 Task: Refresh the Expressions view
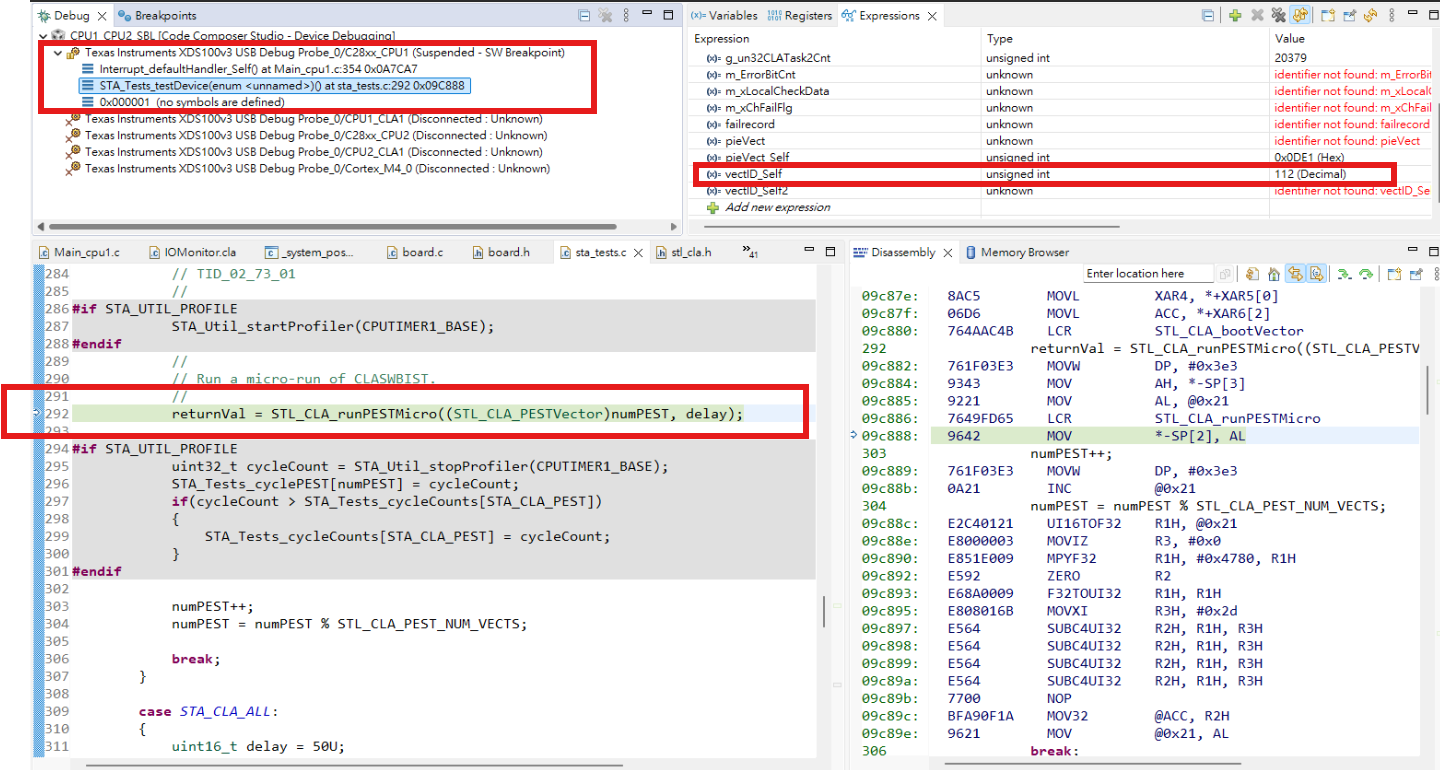1370,16
